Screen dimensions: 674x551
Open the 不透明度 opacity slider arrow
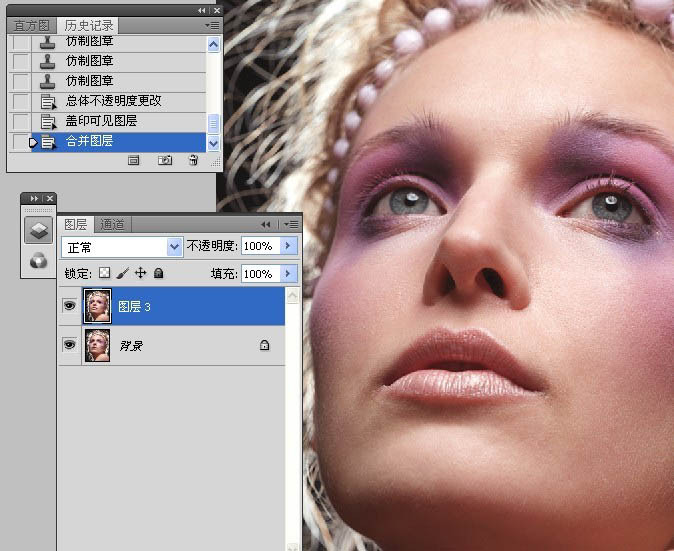[290, 246]
